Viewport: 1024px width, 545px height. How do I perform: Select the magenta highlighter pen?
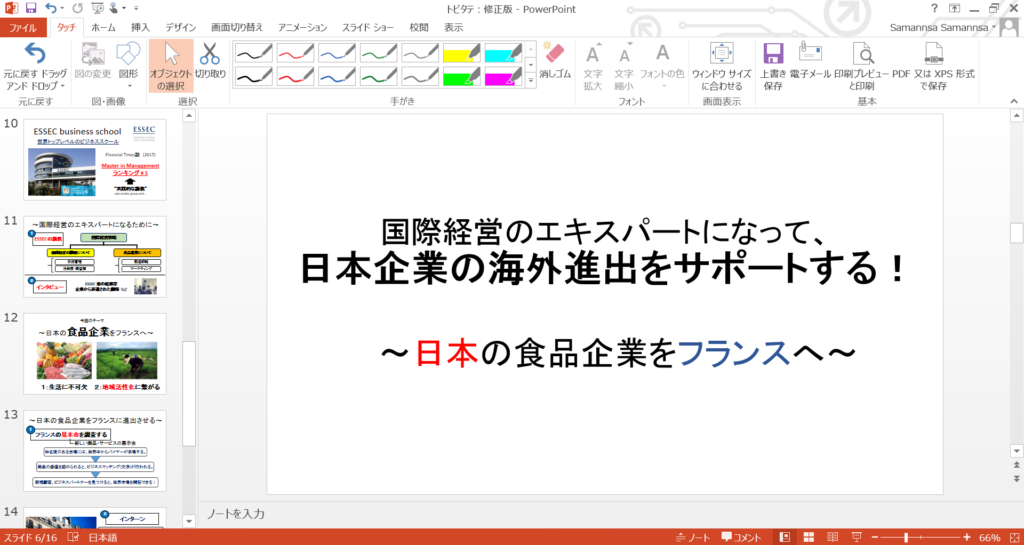[x=504, y=76]
